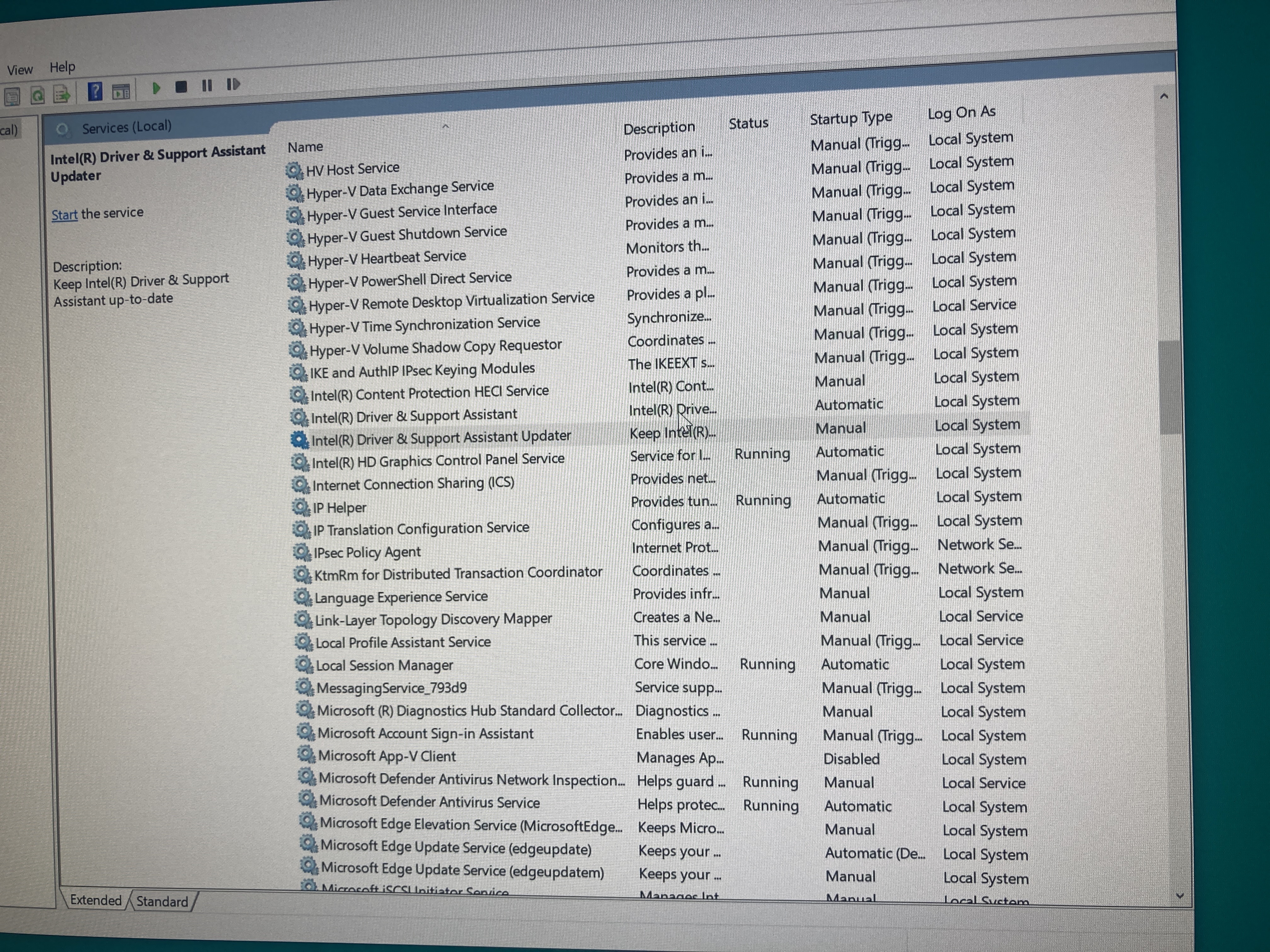1270x952 pixels.
Task: Select KtmRm for Distributed Transaction Coordinator
Action: (x=659, y=571)
